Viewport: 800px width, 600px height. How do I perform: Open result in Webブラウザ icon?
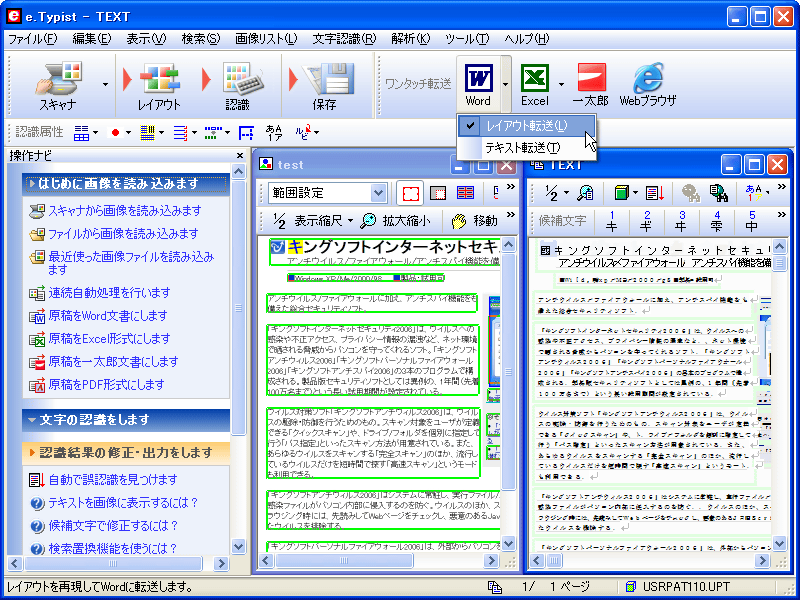point(648,85)
